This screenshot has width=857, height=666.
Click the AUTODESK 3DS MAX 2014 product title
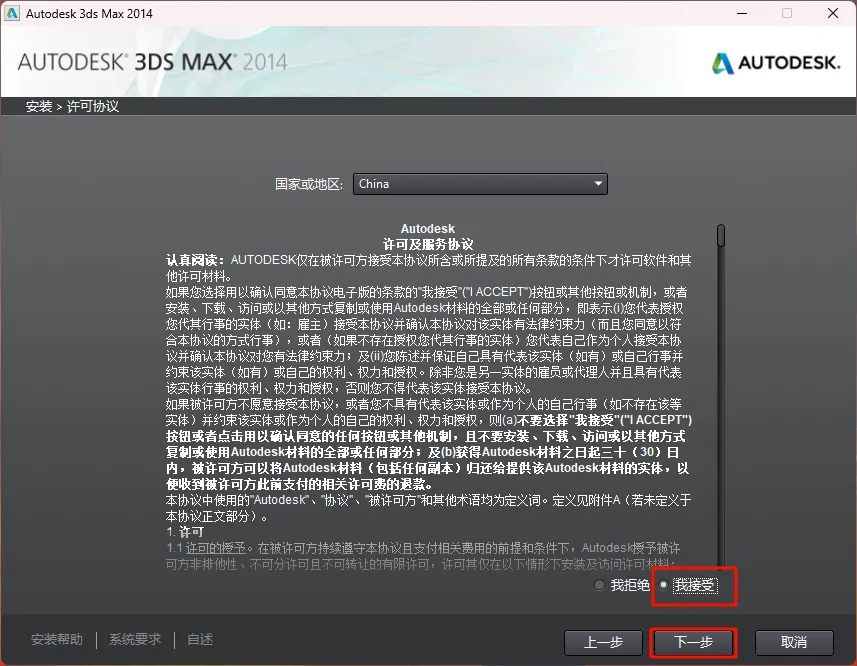click(x=152, y=62)
